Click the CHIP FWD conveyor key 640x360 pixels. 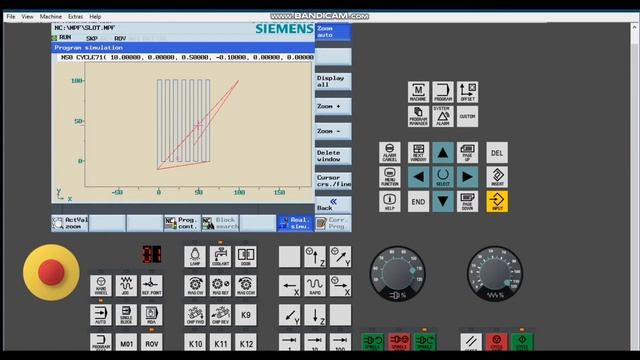(195, 315)
